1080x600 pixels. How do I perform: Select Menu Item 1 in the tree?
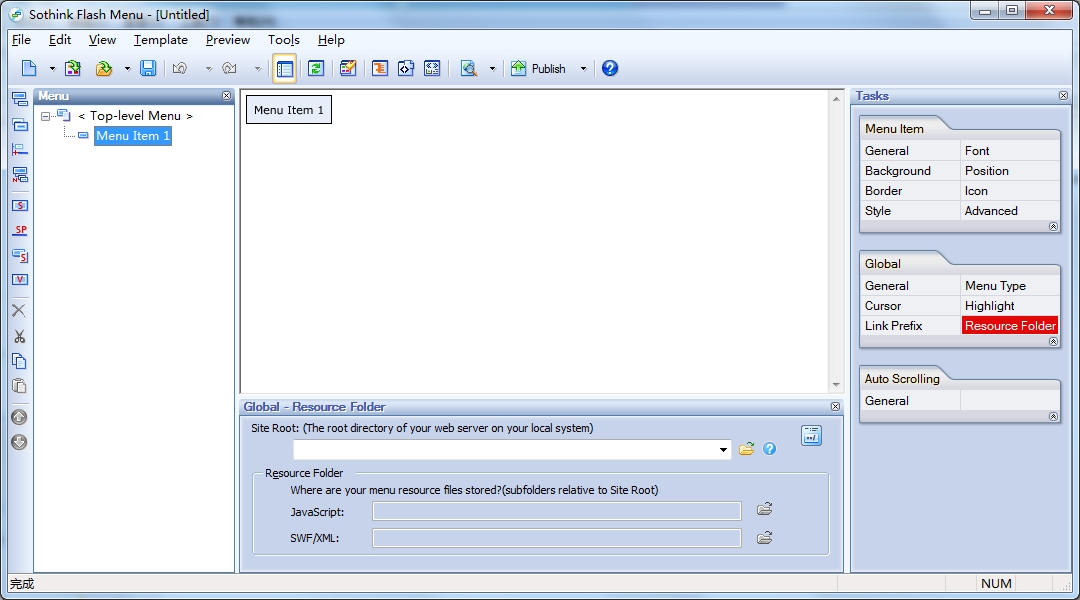[133, 136]
